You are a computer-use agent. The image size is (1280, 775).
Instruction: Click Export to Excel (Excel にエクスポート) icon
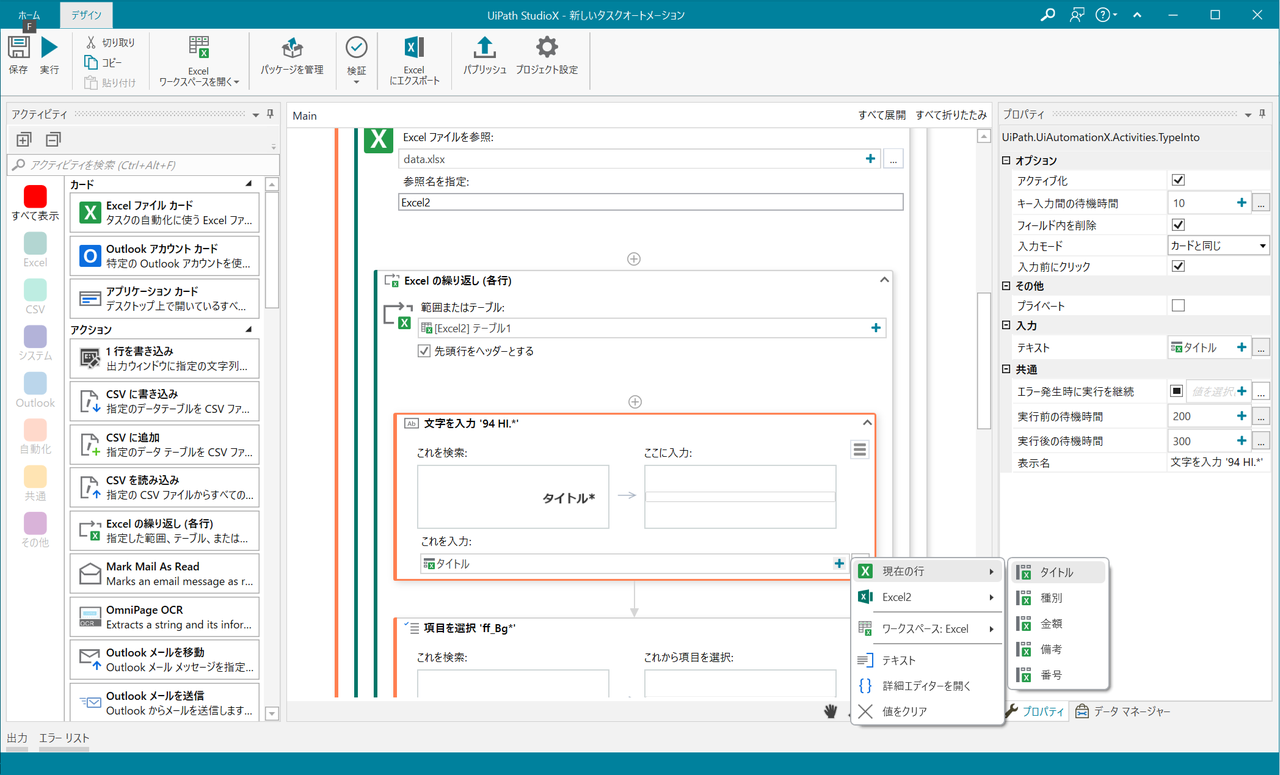(x=414, y=48)
